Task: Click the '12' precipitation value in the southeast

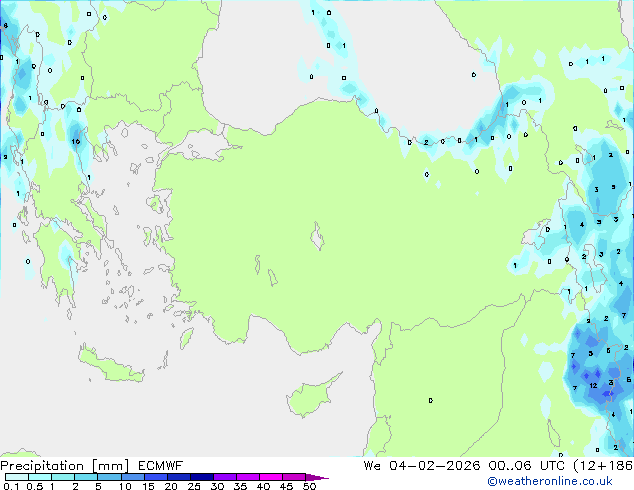Action: (593, 385)
